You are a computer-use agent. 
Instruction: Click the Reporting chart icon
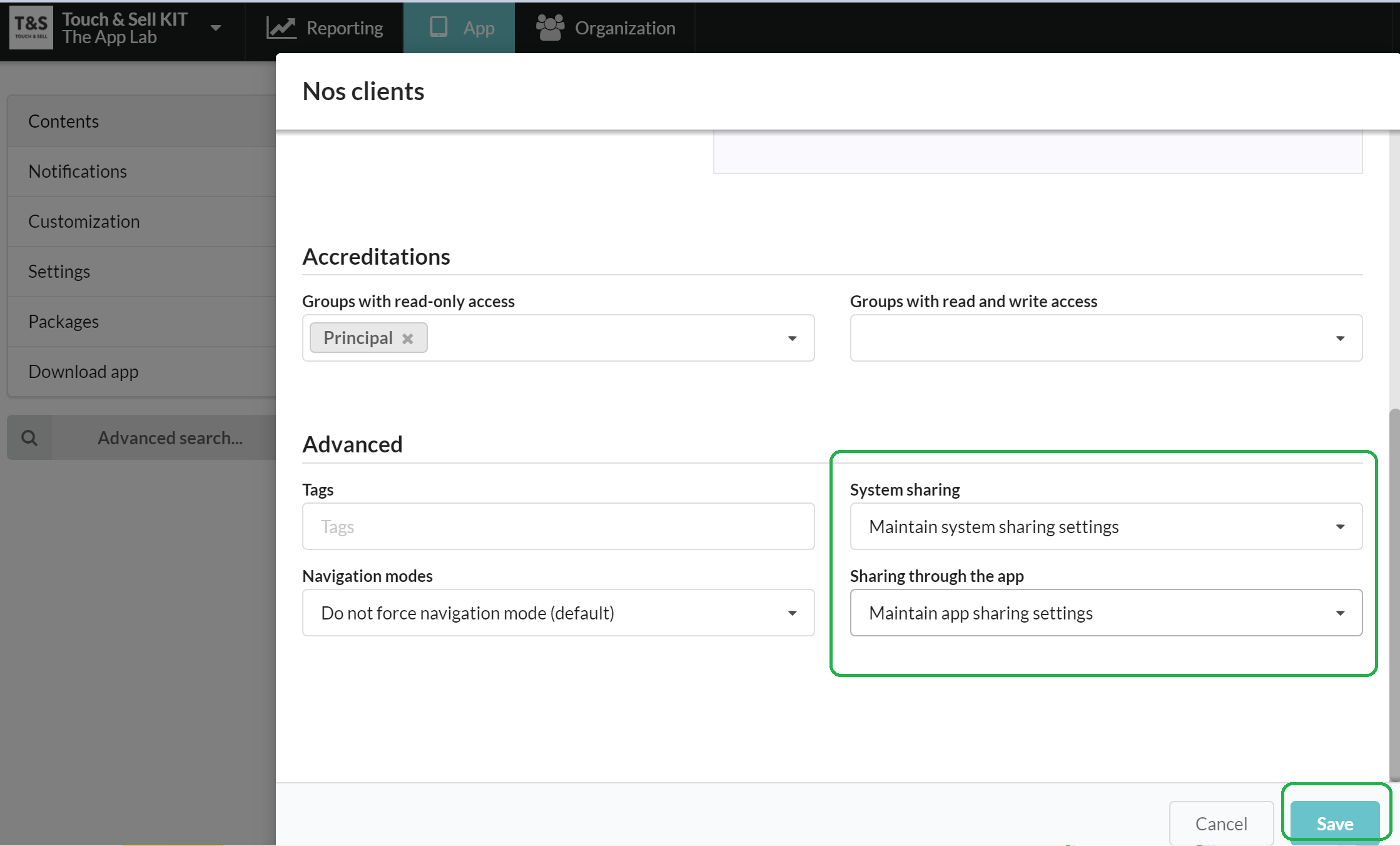click(x=281, y=28)
